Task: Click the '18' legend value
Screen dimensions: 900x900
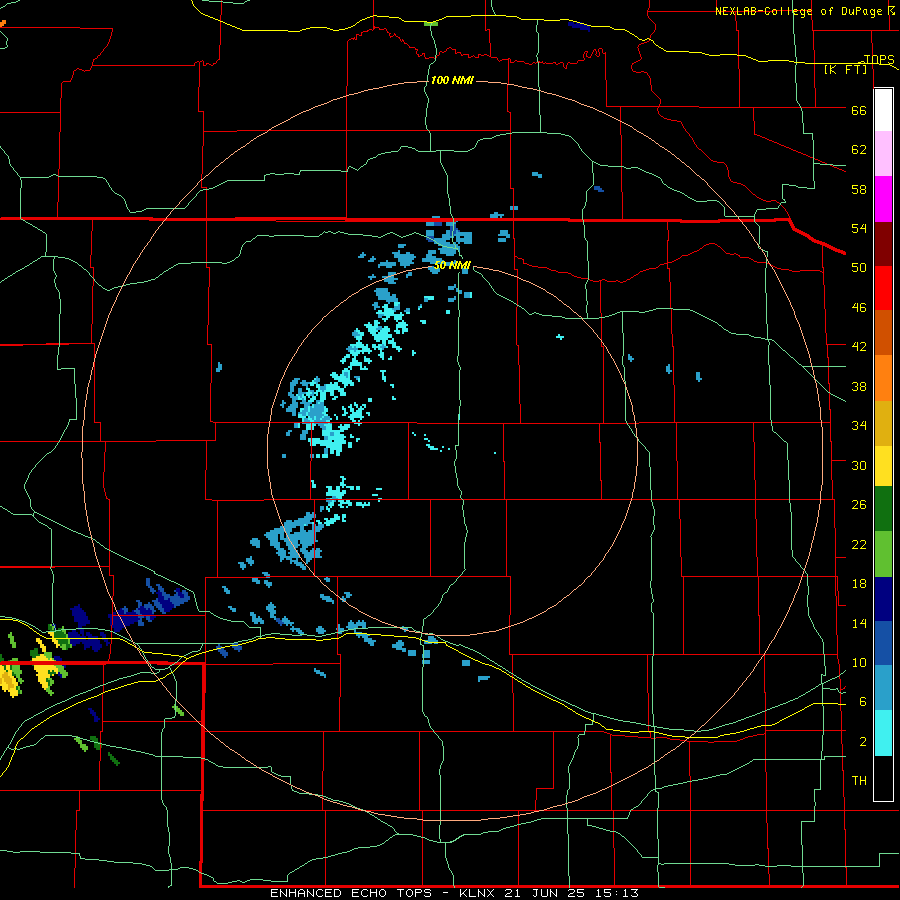Action: click(x=859, y=584)
